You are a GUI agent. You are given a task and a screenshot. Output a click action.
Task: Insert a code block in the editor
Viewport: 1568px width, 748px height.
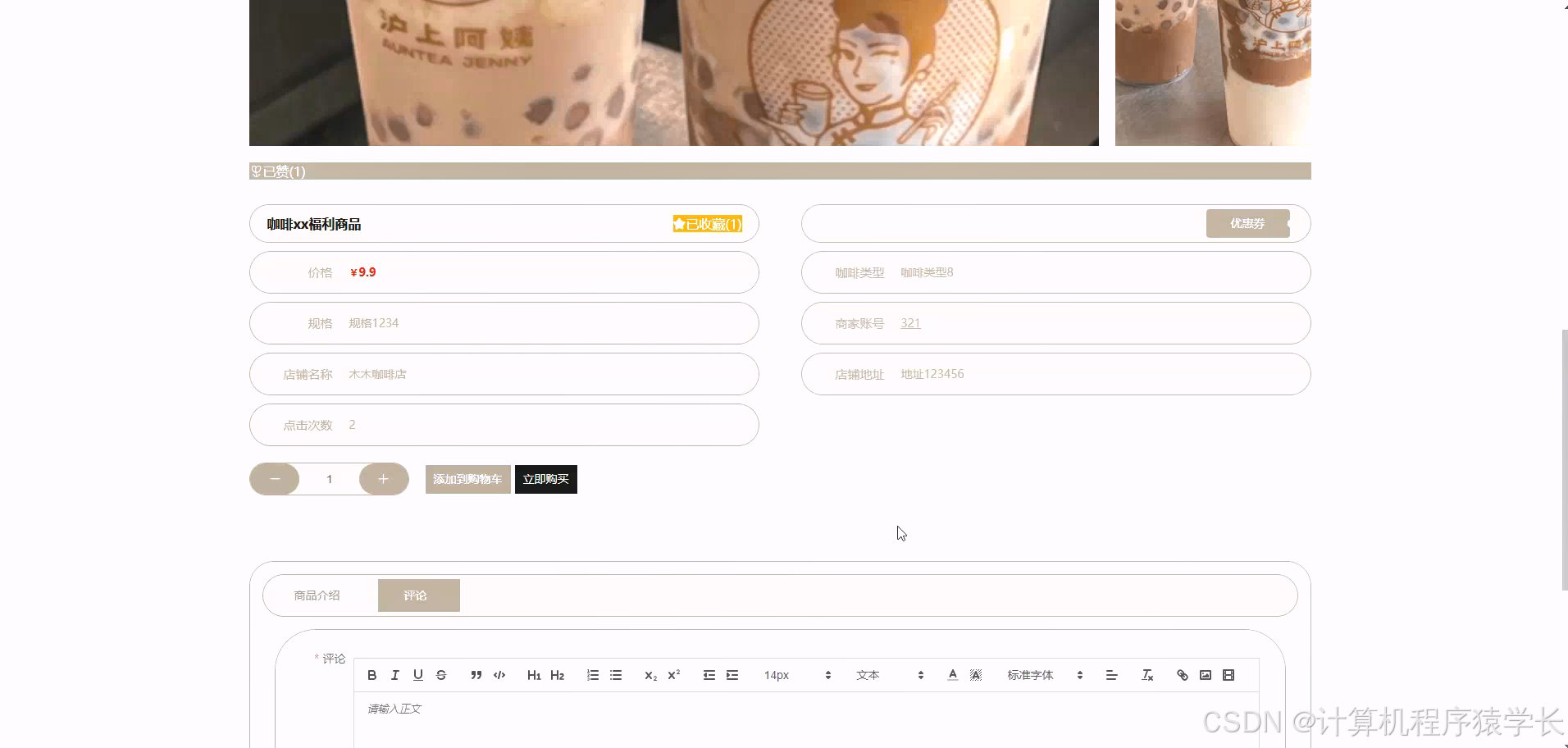pyautogui.click(x=499, y=675)
